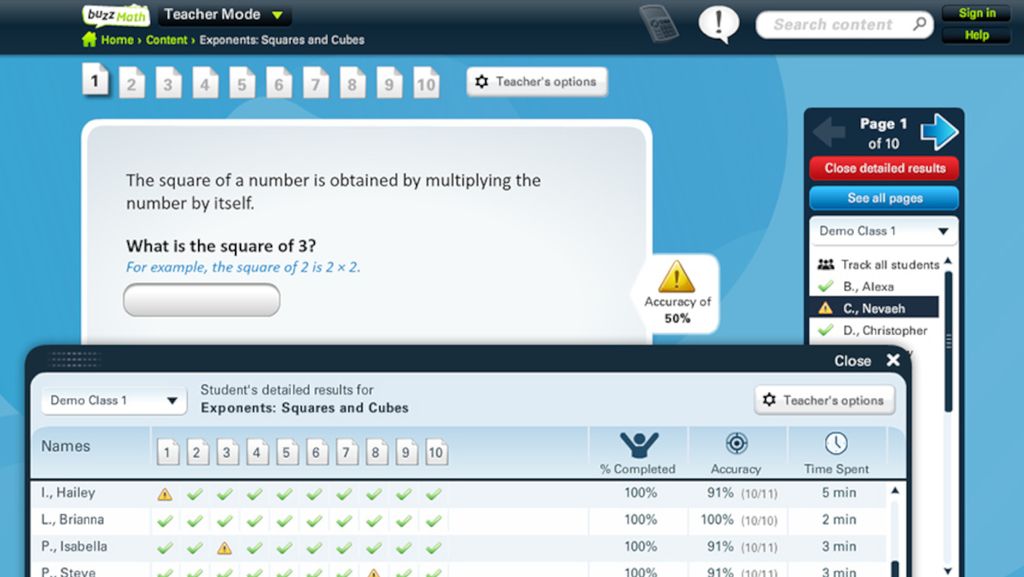Click Brianna's page 1 checkmark

coord(165,521)
